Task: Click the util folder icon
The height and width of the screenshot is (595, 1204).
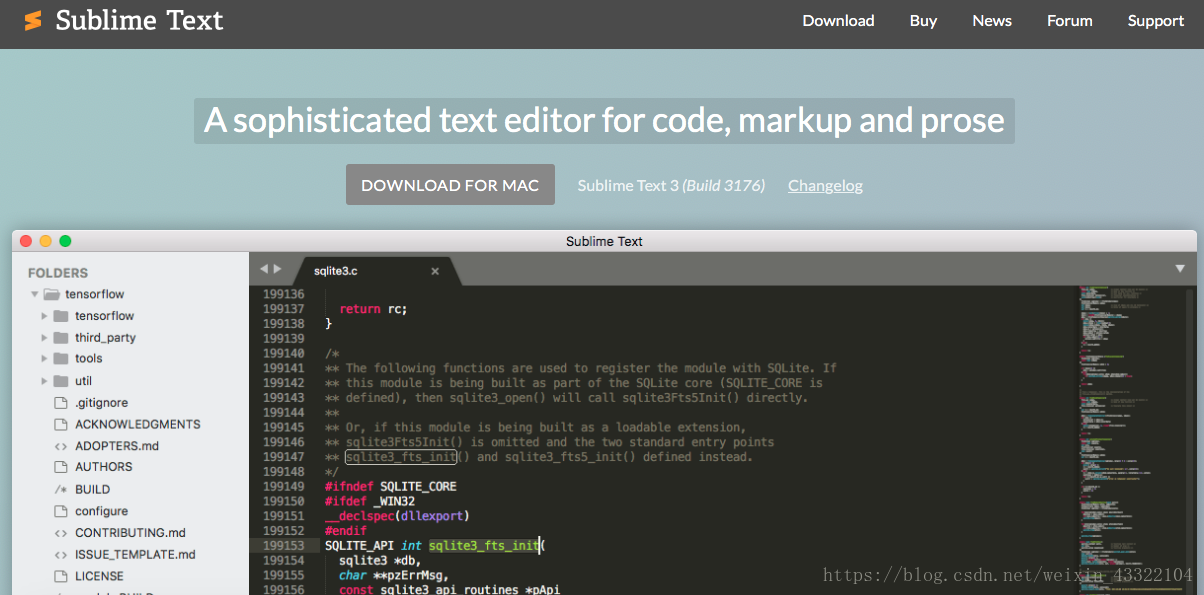Action: click(x=61, y=381)
